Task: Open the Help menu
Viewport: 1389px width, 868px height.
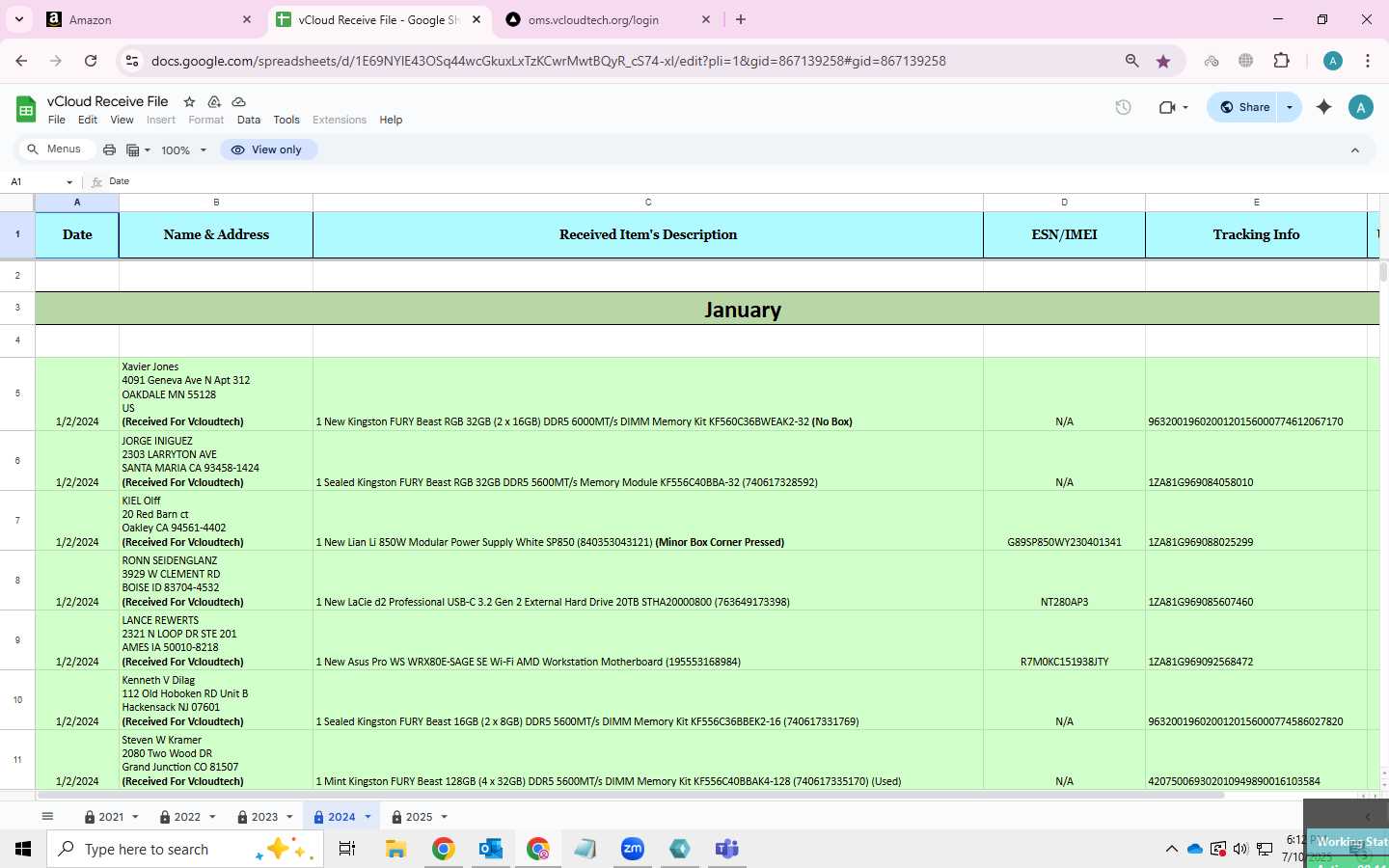Action: click(x=391, y=120)
